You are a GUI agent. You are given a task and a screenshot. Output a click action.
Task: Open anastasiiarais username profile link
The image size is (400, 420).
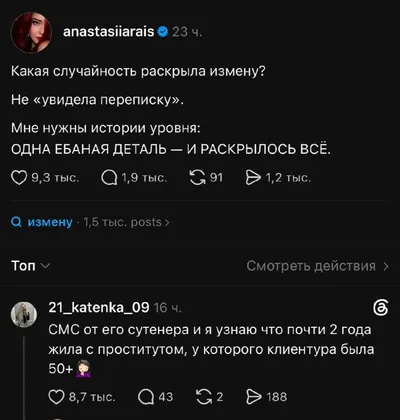(109, 32)
